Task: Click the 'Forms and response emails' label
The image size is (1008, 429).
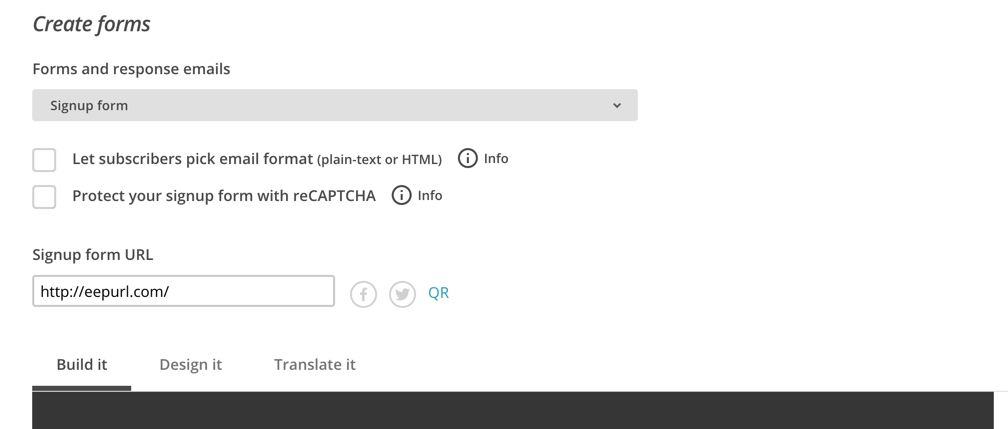Action: tap(131, 69)
